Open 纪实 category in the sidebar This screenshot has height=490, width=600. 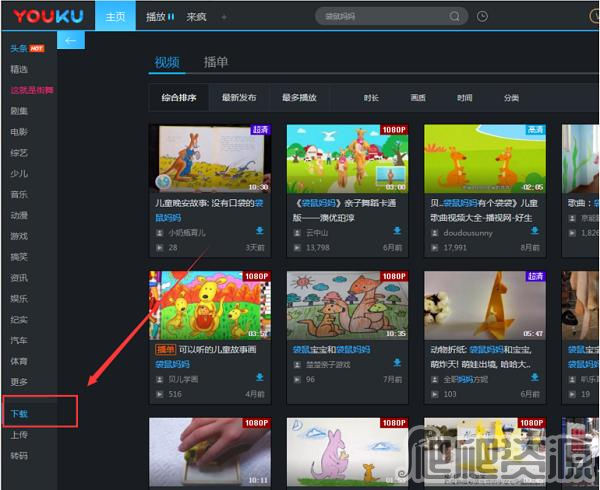click(19, 319)
